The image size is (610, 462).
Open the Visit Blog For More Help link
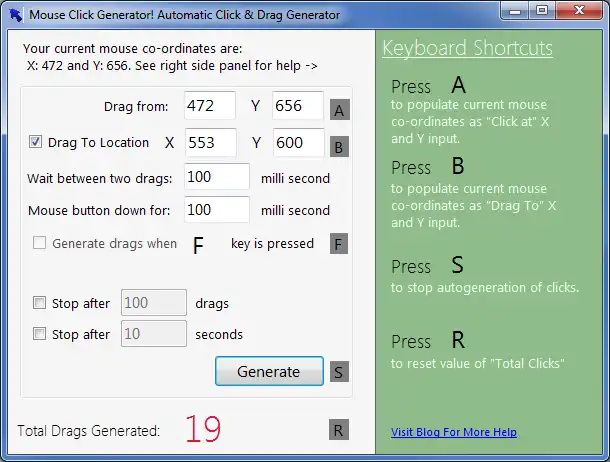(454, 432)
